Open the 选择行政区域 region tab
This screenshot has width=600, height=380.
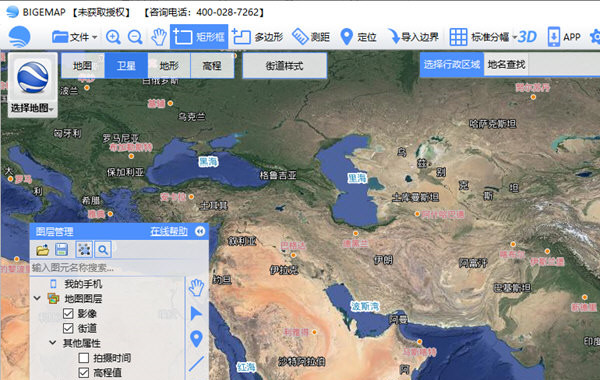point(452,64)
